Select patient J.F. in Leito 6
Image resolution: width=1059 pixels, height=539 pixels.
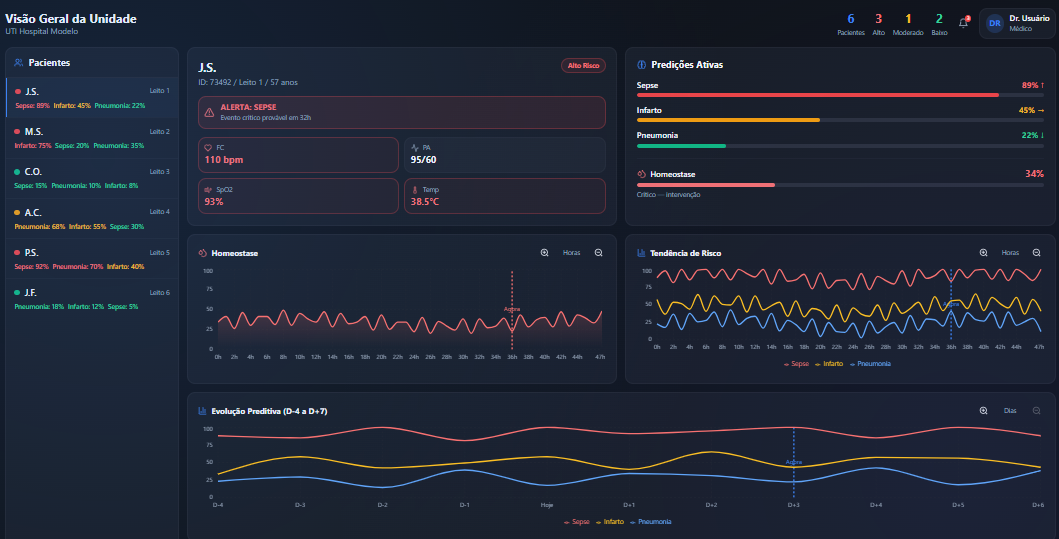(93, 299)
